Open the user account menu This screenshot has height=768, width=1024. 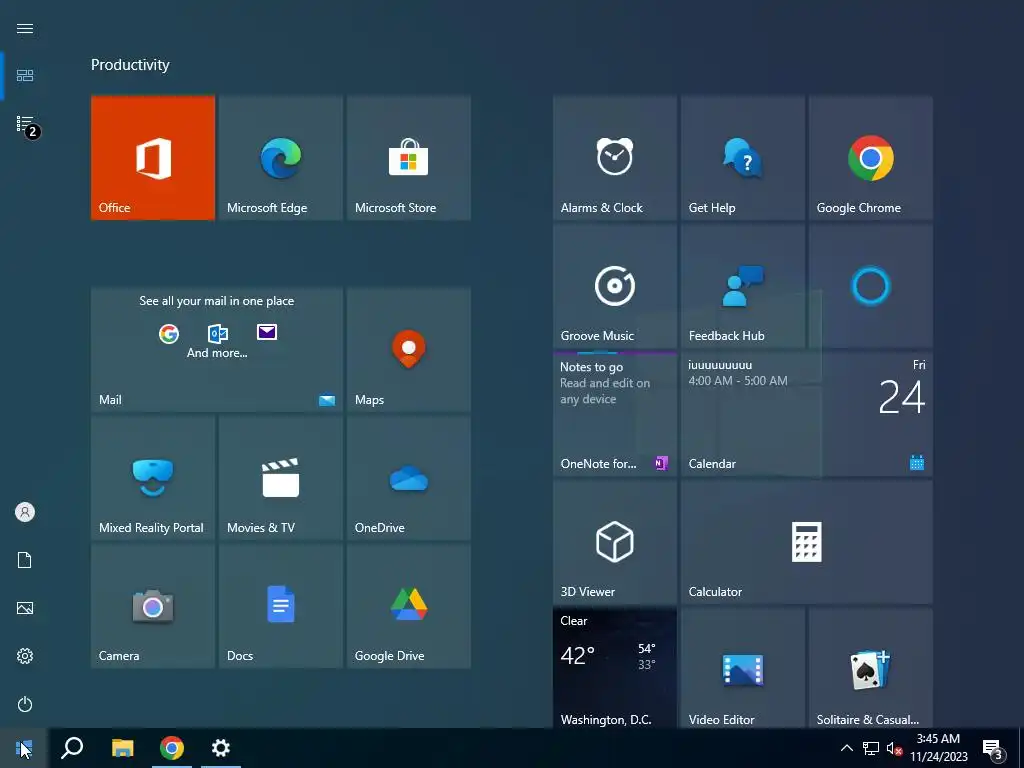[x=25, y=512]
